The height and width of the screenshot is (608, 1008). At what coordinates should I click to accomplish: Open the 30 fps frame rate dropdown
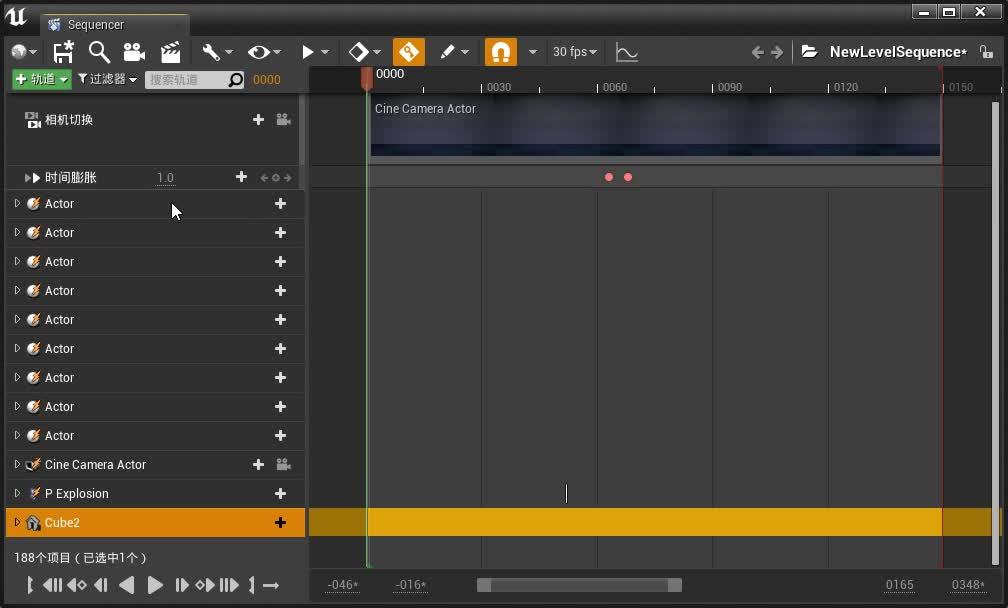point(571,51)
